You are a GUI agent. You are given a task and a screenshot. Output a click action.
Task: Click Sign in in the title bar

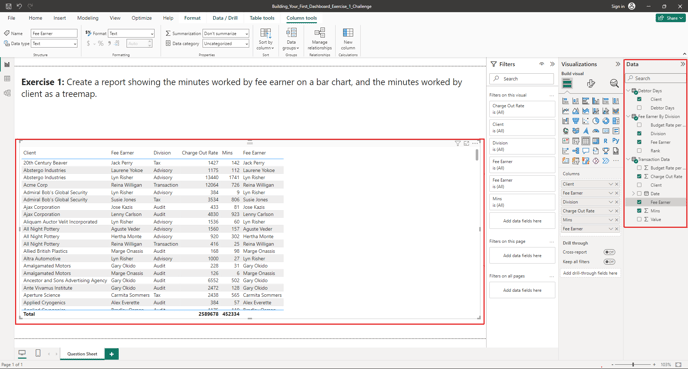point(618,6)
